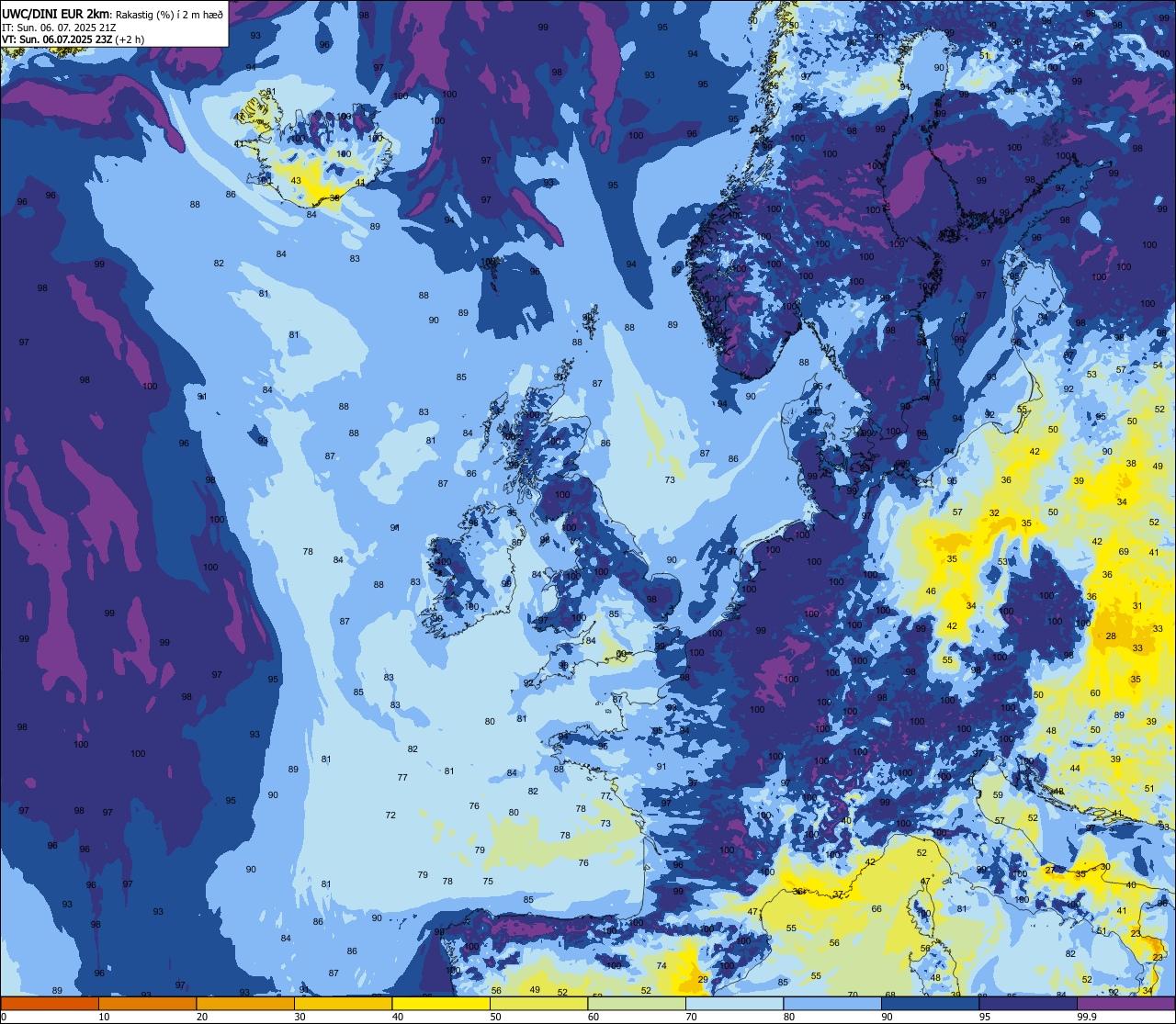Click the legend label '95'
This screenshot has width=1176, height=1024.
coord(984,1017)
